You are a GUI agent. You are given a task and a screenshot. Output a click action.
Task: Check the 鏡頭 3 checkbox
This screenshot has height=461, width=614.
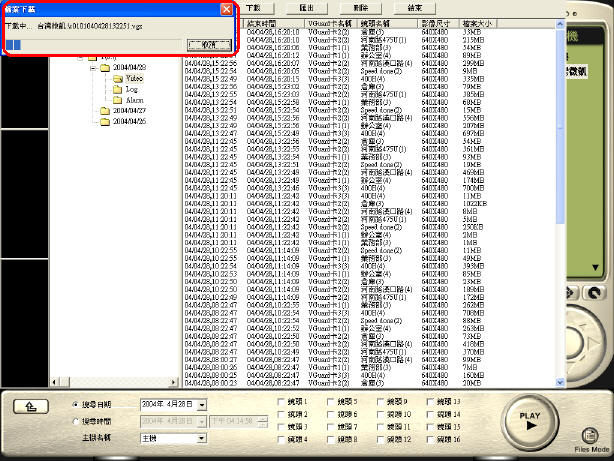click(x=281, y=427)
